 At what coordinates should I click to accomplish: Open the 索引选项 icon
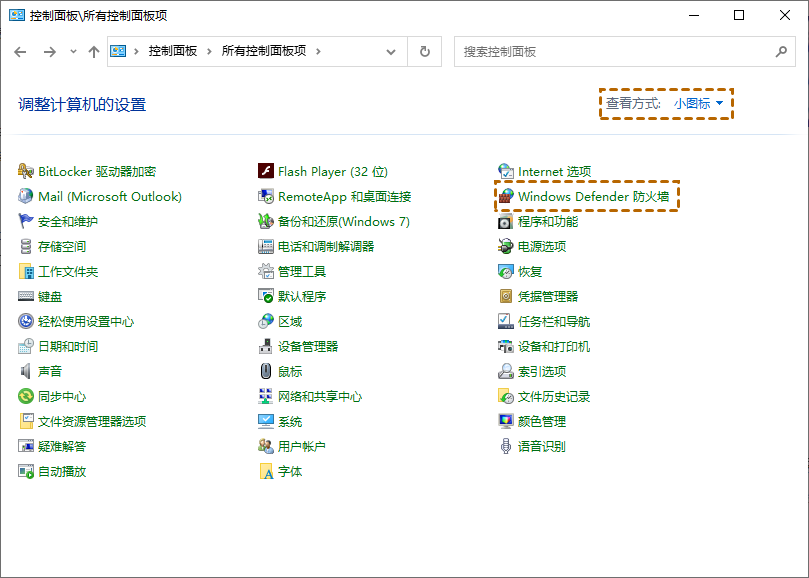click(506, 371)
